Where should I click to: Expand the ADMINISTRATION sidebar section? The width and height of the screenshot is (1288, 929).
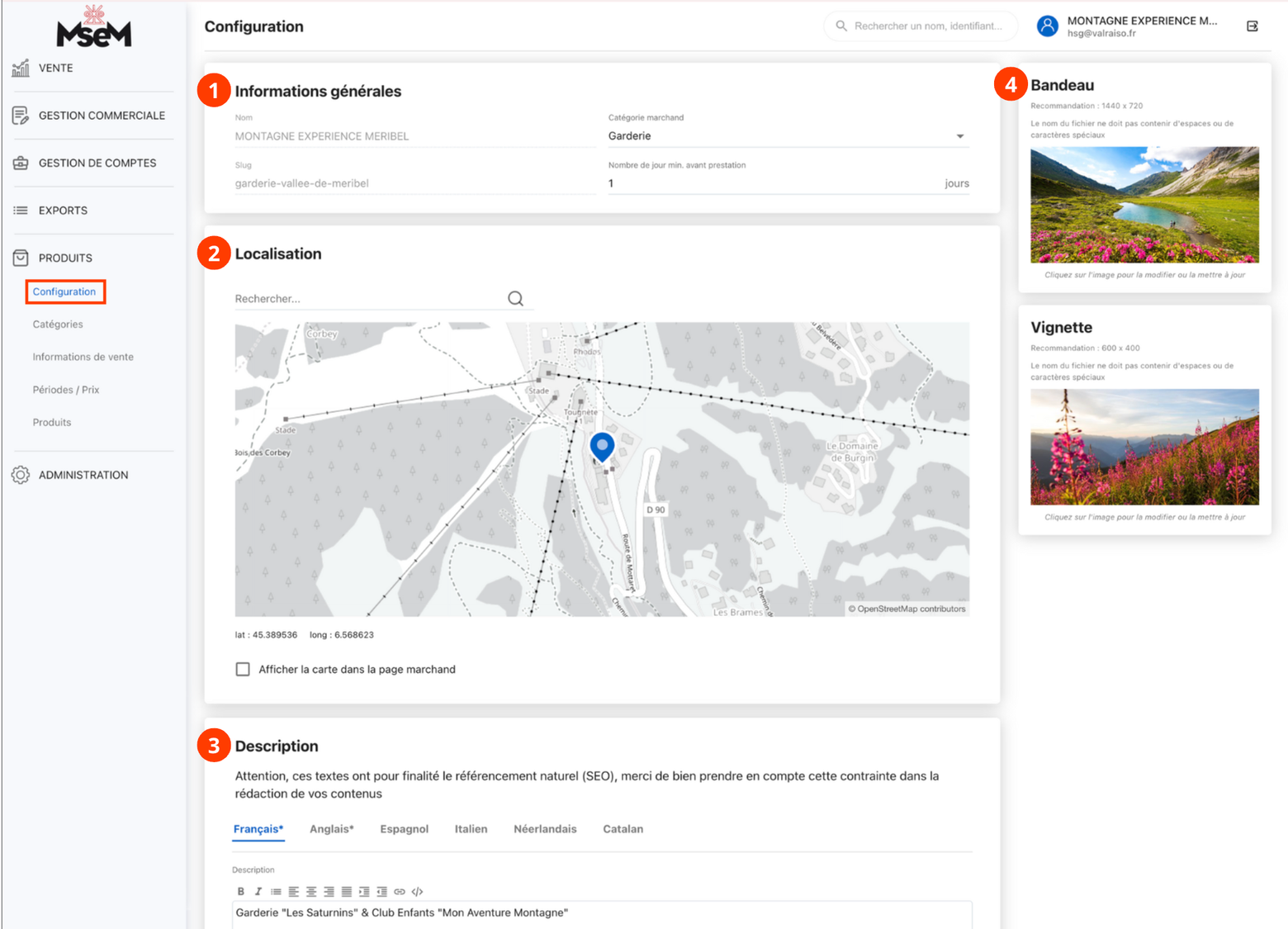tap(83, 476)
